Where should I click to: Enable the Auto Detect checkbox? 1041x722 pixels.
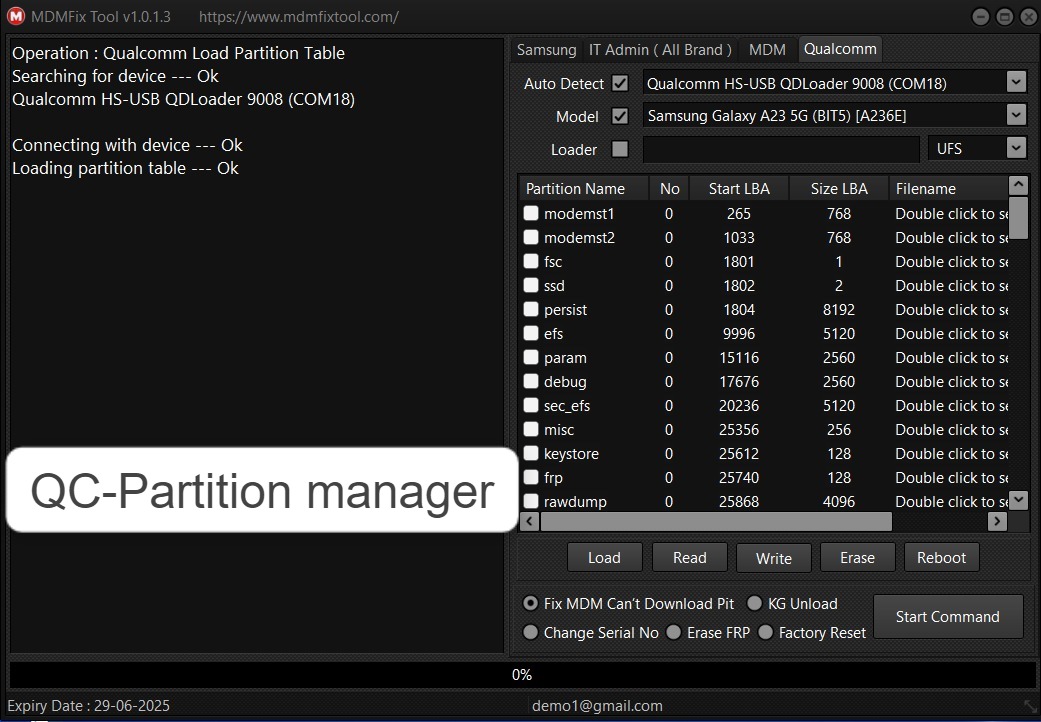coord(620,83)
